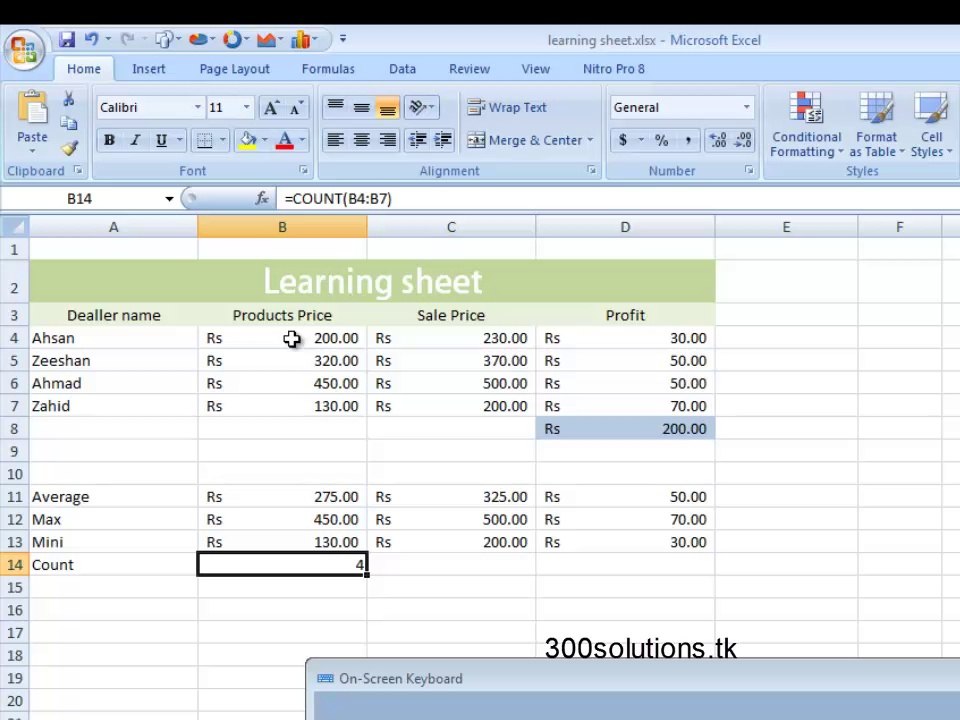960x720 pixels.
Task: Save the workbook with floppy icon
Action: tap(67, 40)
